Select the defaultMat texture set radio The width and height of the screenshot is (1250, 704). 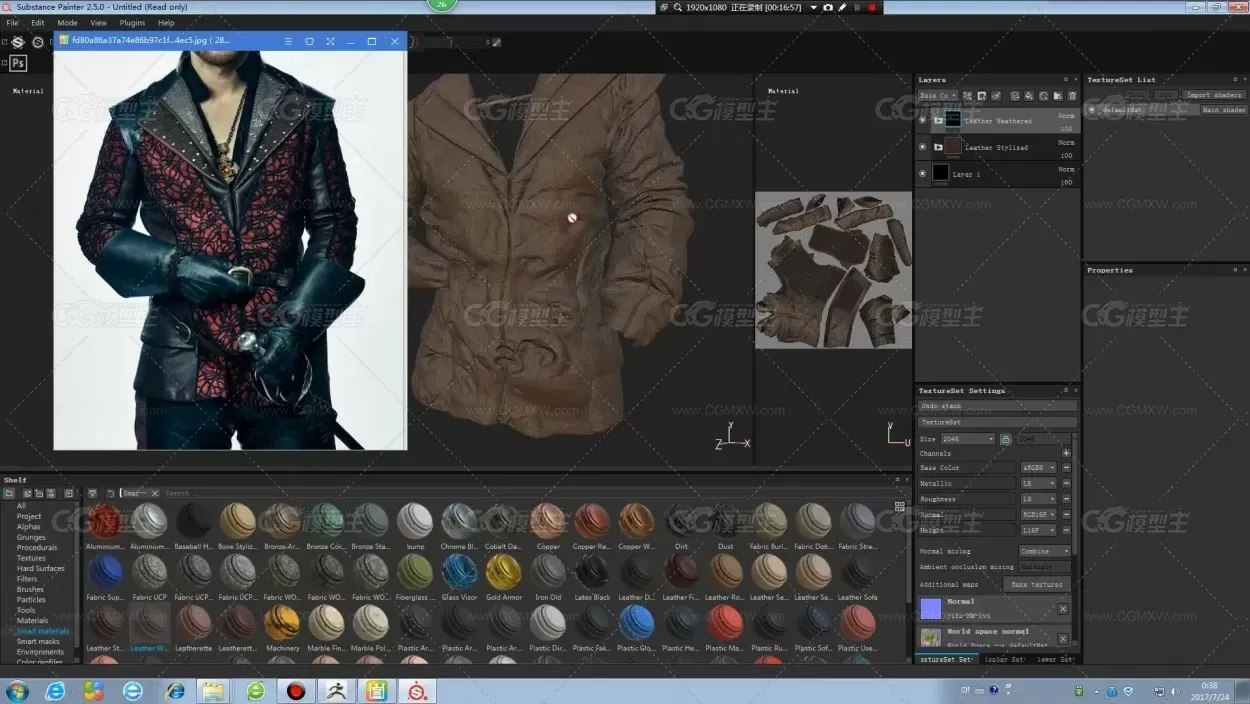[x=1092, y=110]
